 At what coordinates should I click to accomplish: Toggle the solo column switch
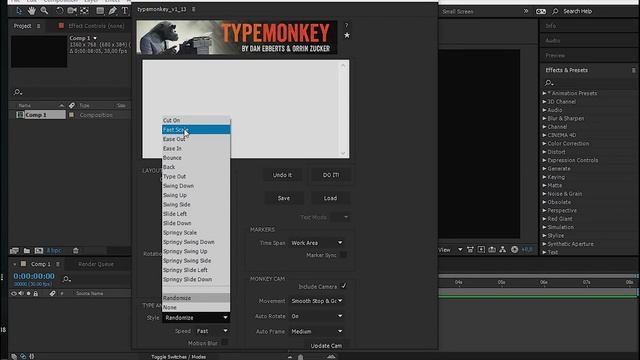(28, 293)
